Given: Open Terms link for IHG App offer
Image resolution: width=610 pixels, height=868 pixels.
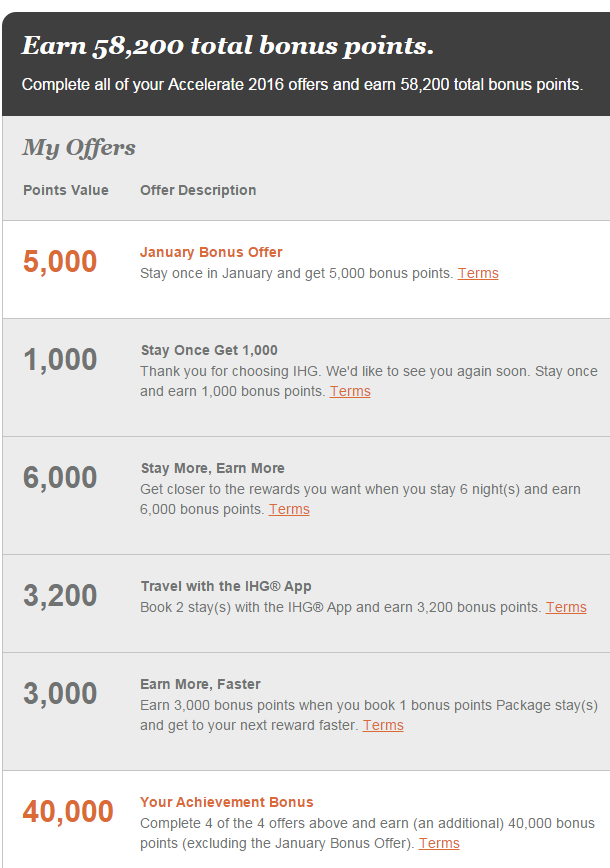Looking at the screenshot, I should [x=566, y=607].
